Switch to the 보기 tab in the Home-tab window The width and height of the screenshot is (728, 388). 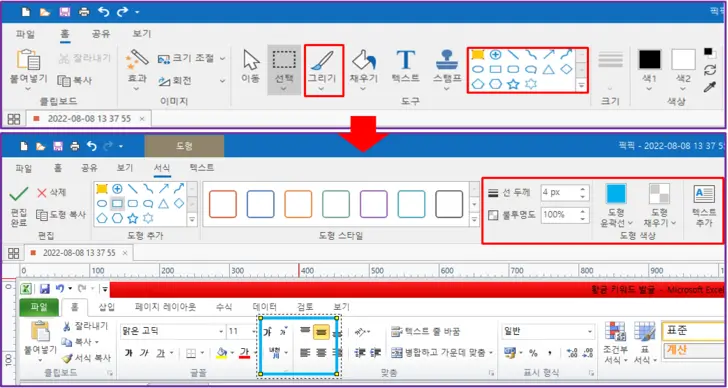click(142, 34)
